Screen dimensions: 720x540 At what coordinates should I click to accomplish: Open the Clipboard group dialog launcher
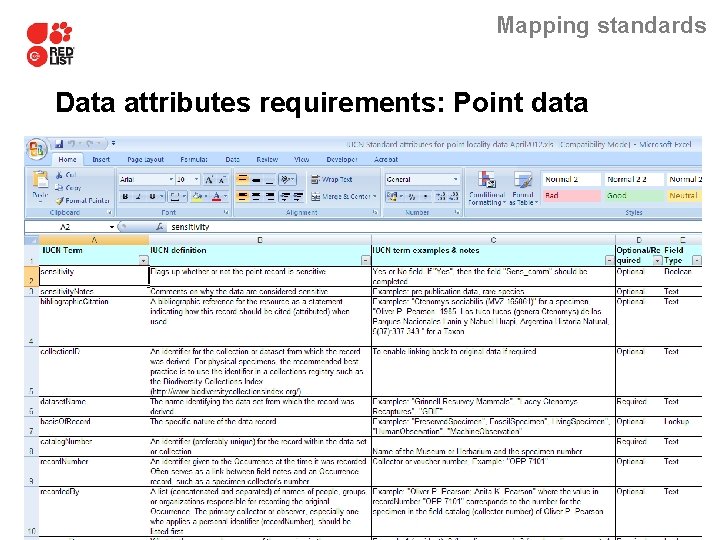click(x=109, y=212)
